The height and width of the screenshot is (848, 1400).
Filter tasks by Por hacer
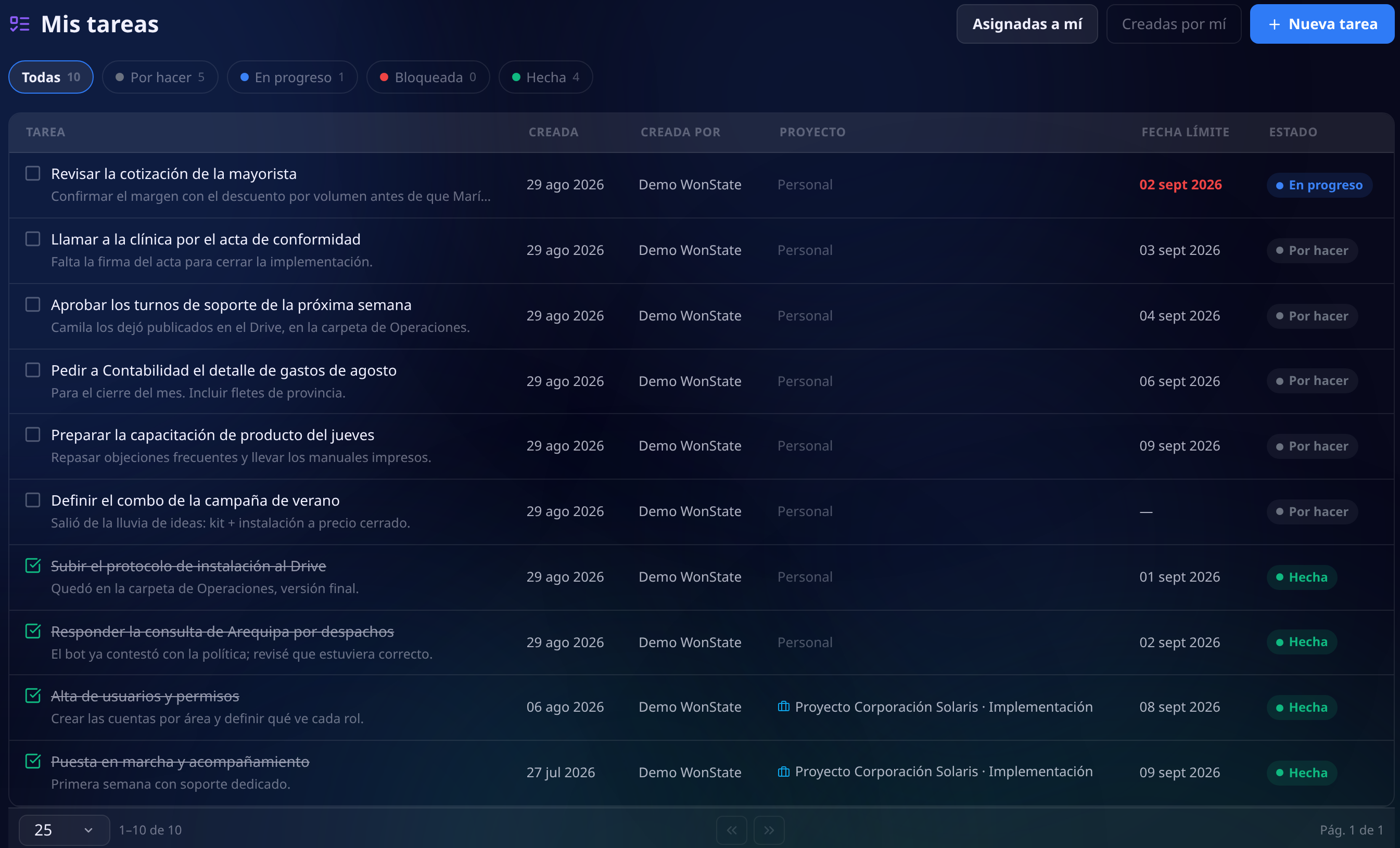click(160, 77)
